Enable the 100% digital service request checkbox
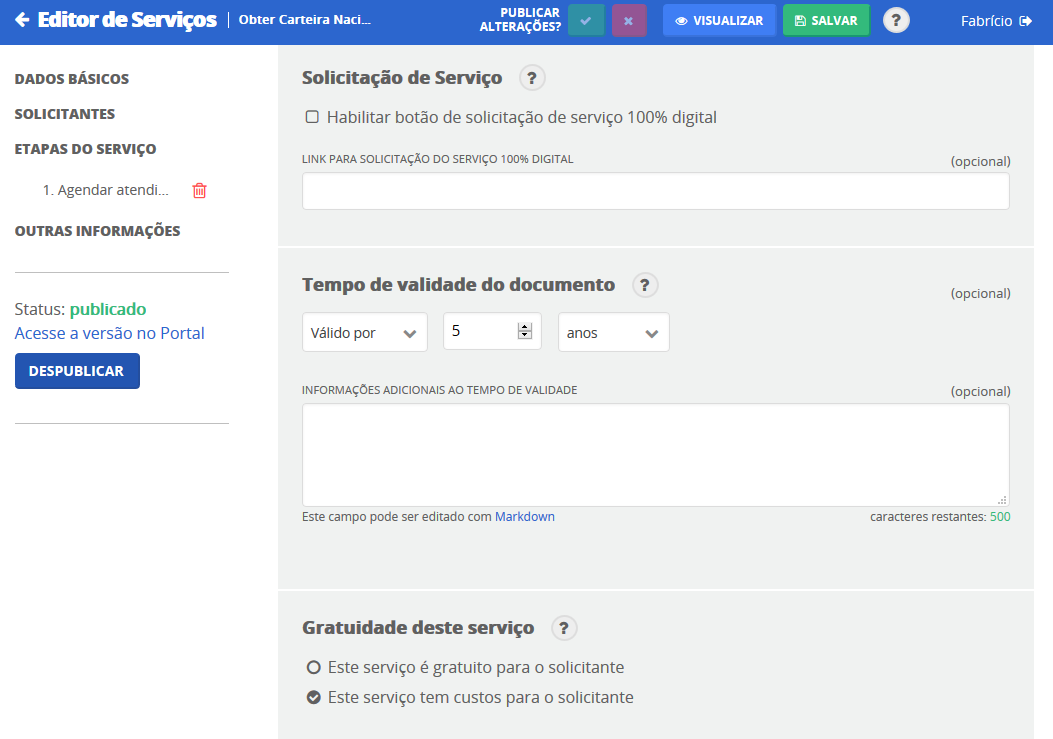 pos(312,117)
